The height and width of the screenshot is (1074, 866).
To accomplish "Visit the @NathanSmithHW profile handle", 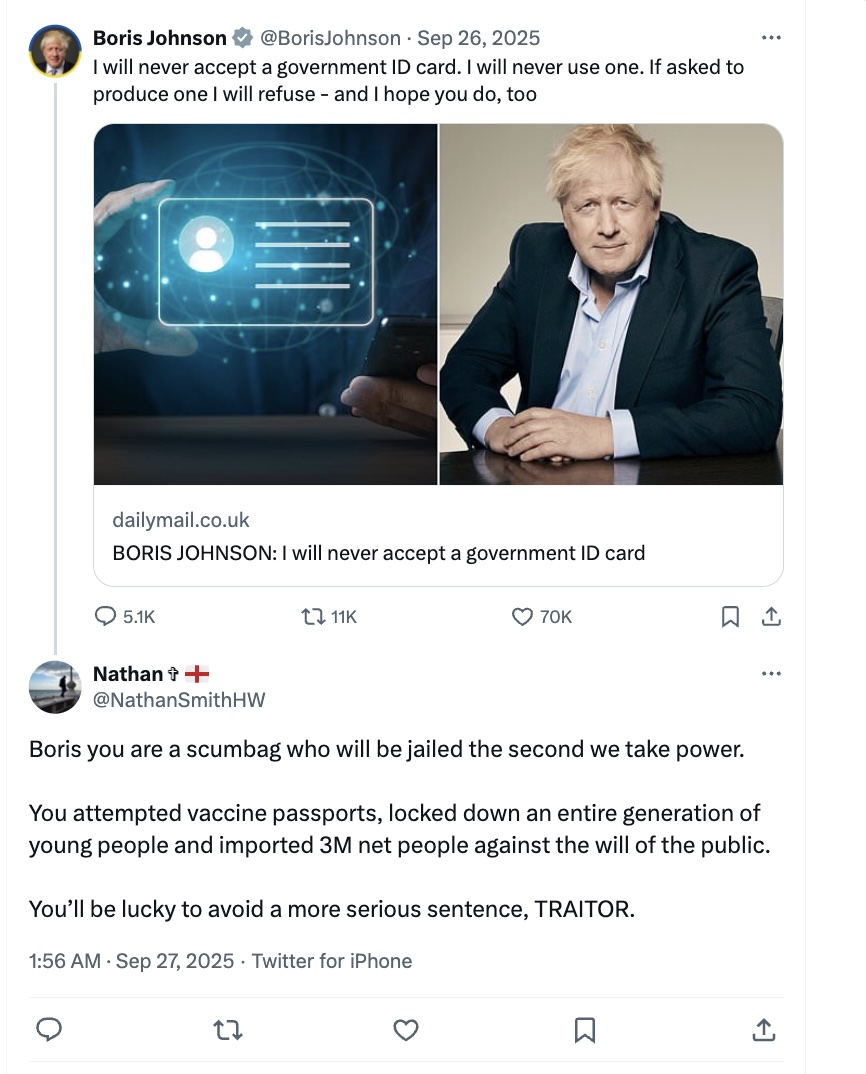I will coord(179,700).
